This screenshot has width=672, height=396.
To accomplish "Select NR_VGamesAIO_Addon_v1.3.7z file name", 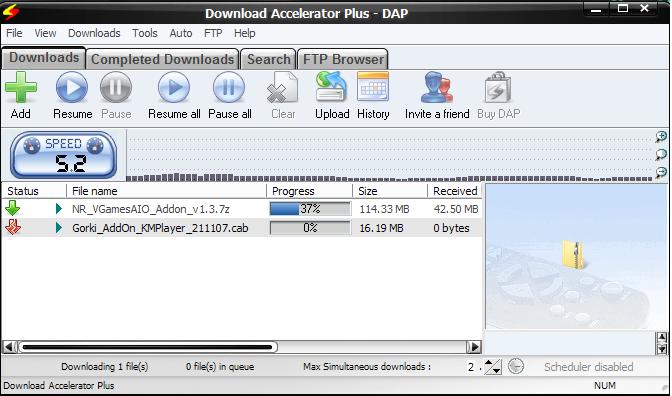I will point(151,209).
